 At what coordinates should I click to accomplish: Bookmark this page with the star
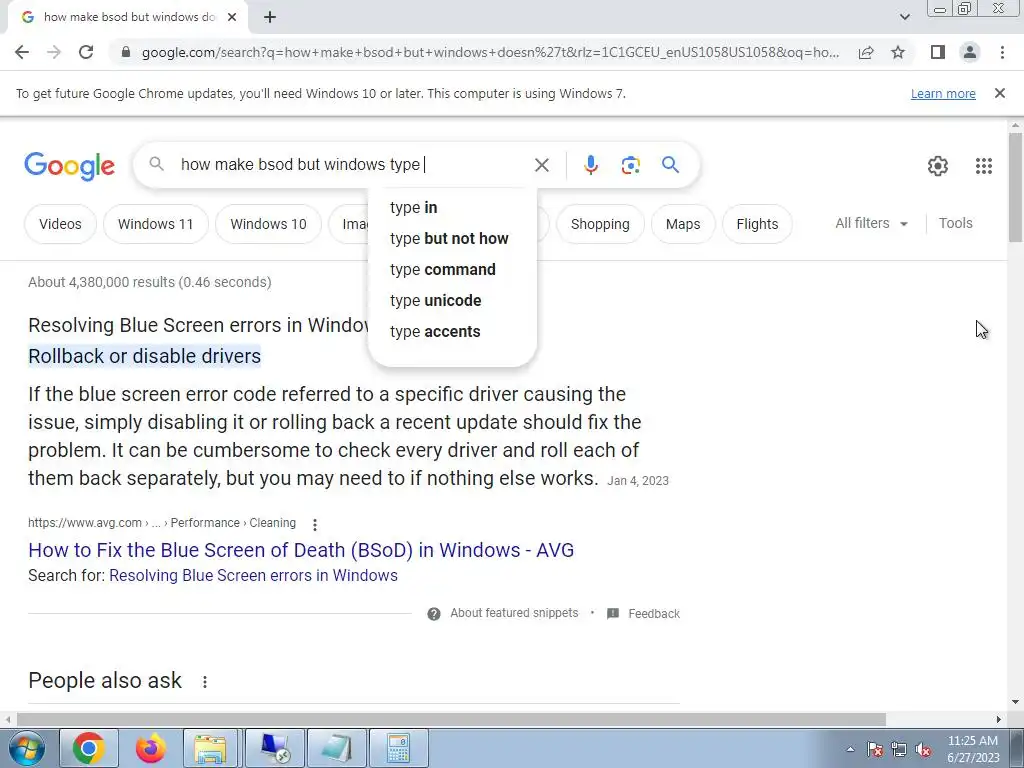pyautogui.click(x=898, y=52)
